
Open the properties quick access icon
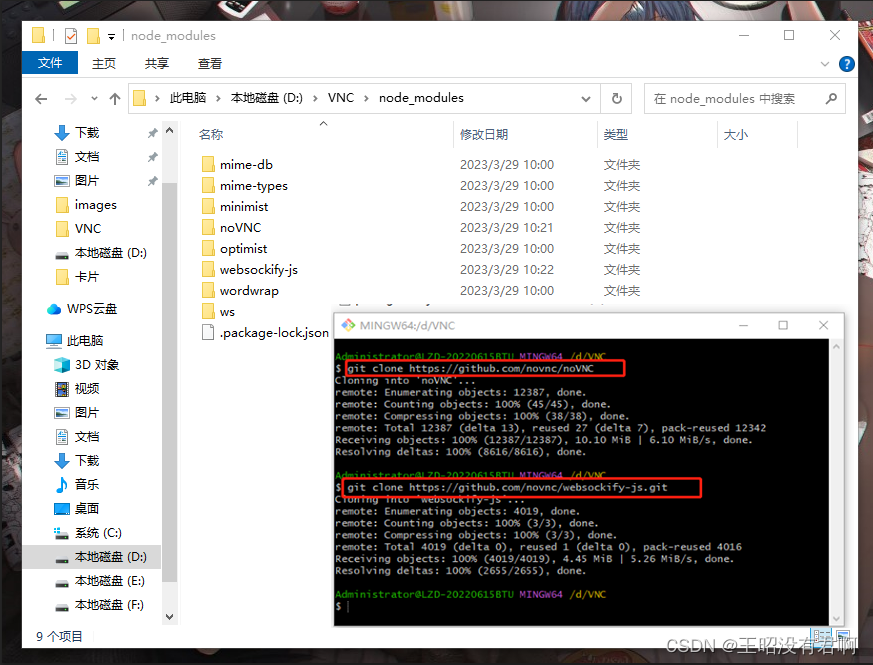(x=71, y=36)
